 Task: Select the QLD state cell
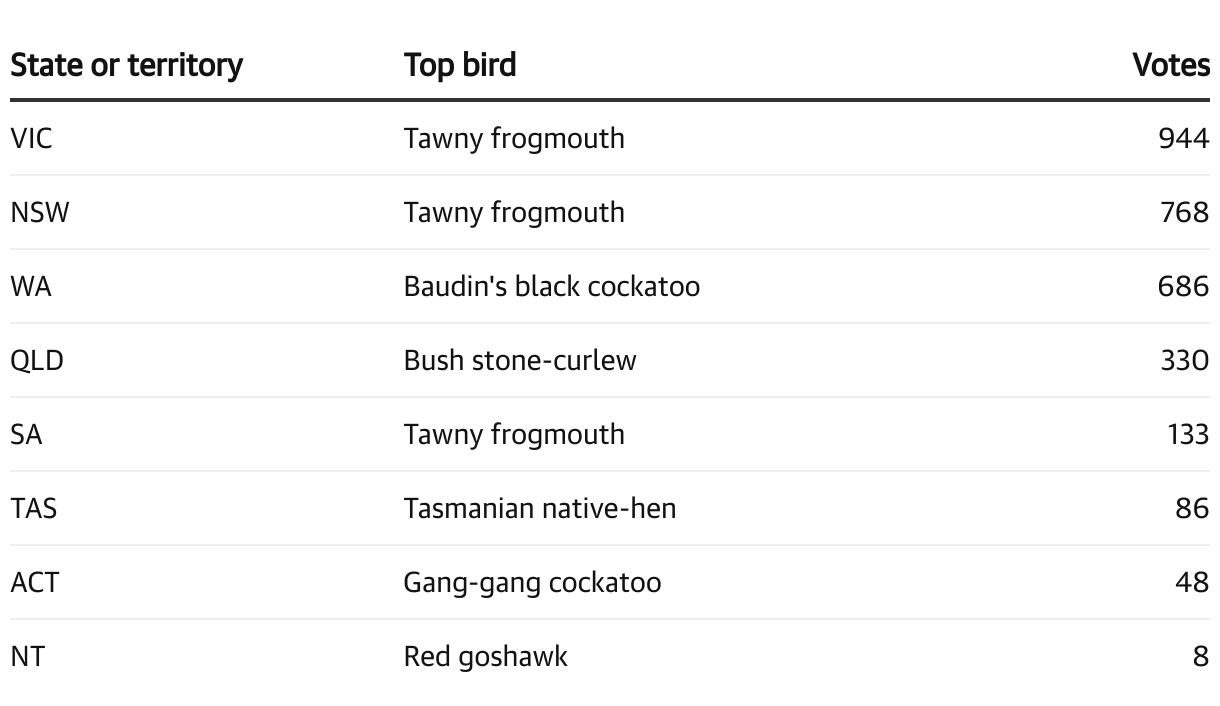(37, 360)
